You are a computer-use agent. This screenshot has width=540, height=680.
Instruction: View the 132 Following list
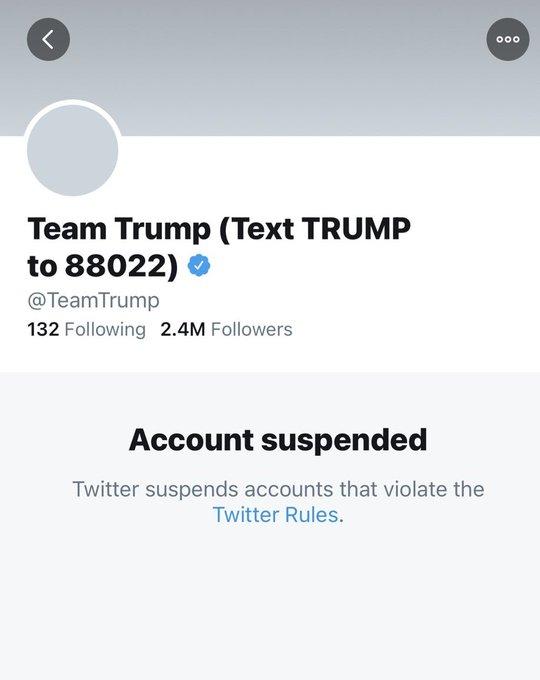(86, 329)
